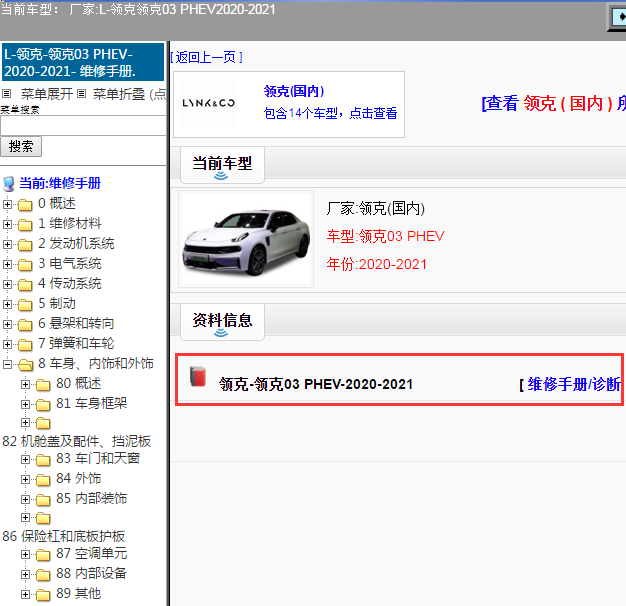Image resolution: width=626 pixels, height=606 pixels.
Task: Click folder icon for 7 弹簧和车轮
Action: 25,345
